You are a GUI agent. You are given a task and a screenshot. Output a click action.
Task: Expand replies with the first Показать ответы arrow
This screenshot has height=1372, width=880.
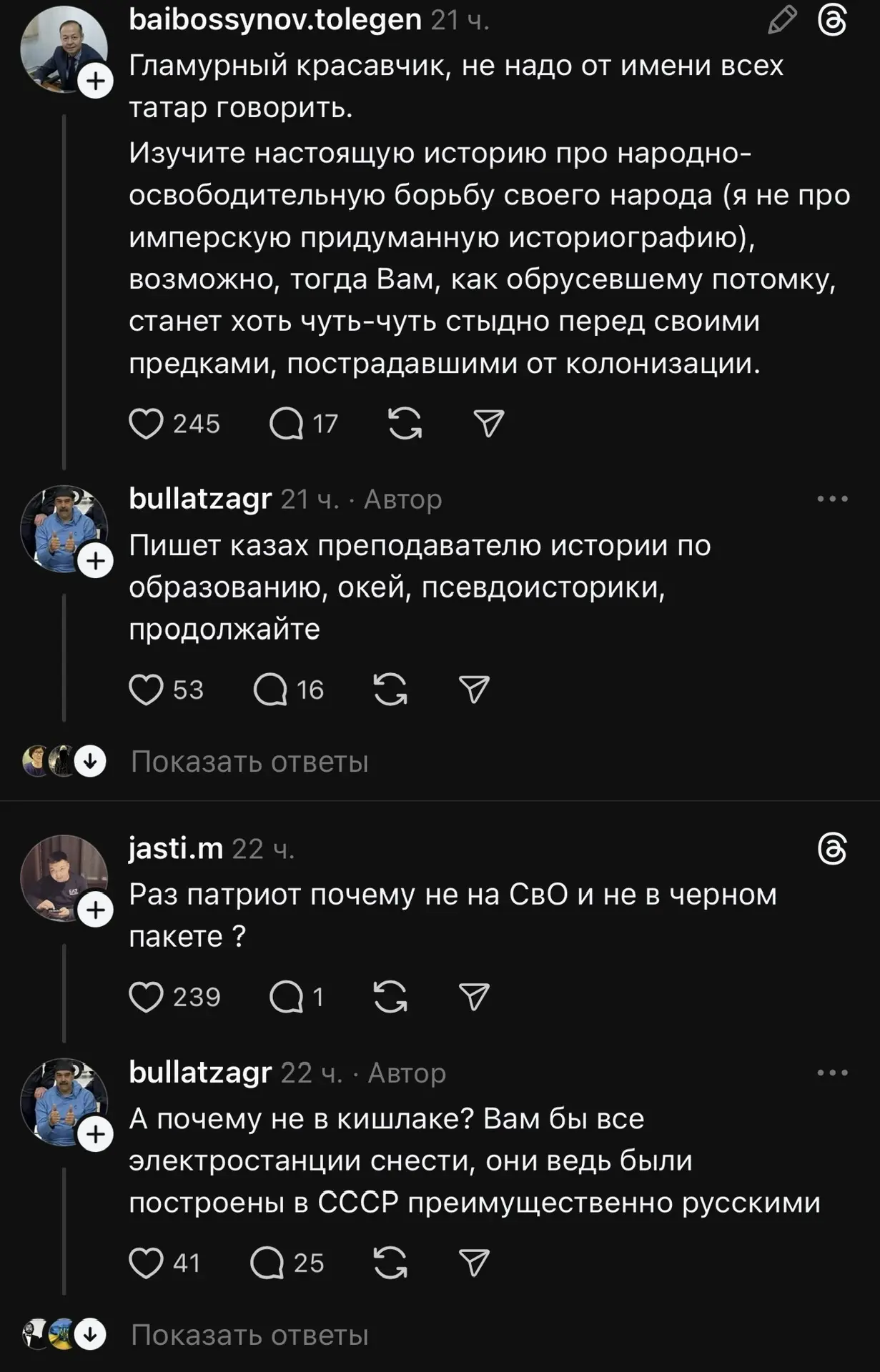91,762
